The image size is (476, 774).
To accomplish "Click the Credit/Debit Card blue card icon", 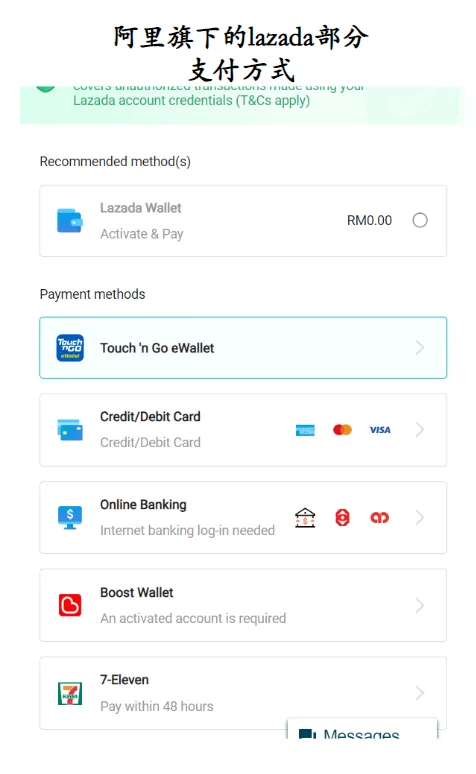I will (x=70, y=429).
